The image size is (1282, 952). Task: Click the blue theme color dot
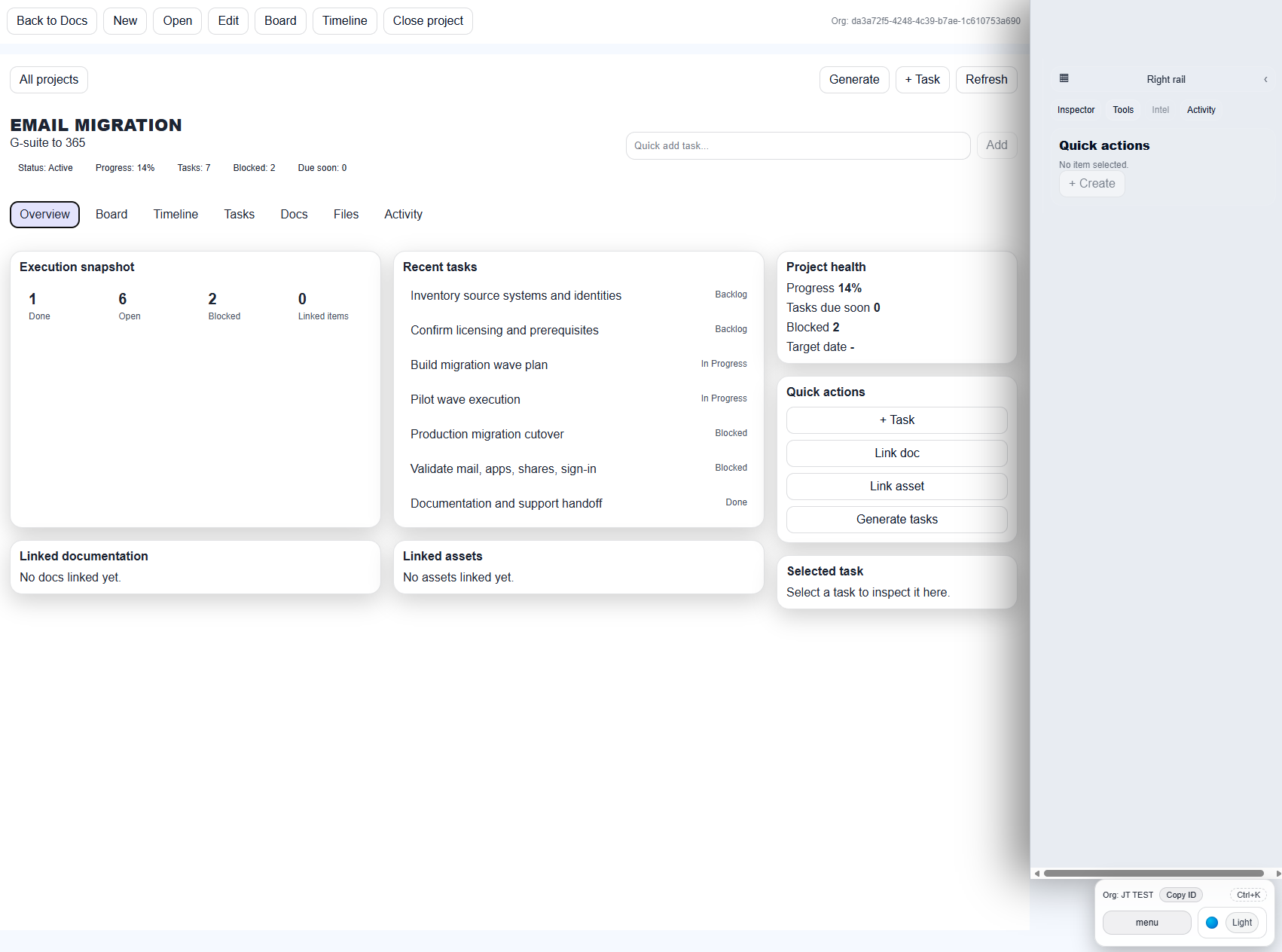click(1212, 922)
